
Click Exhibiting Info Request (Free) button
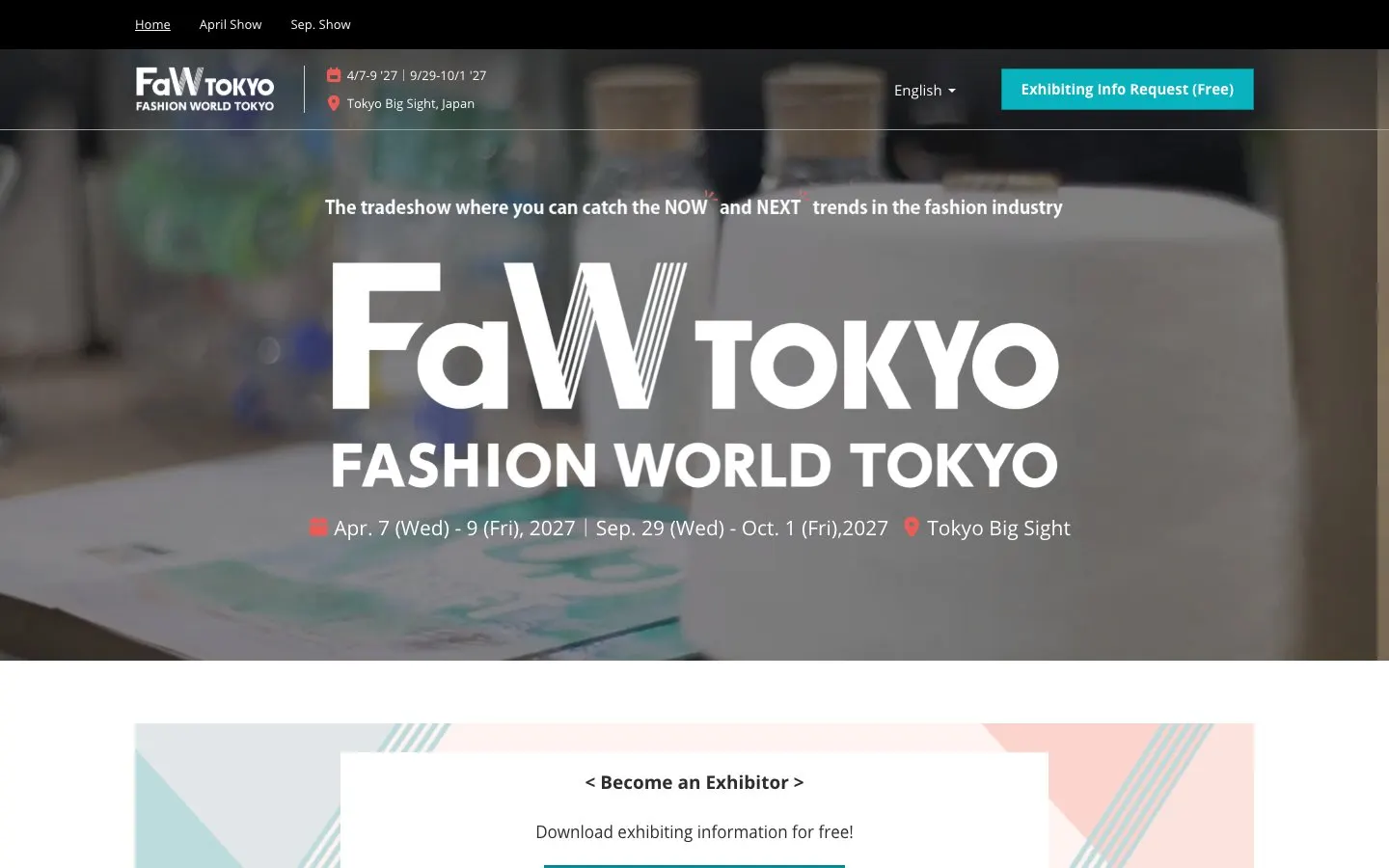pyautogui.click(x=1128, y=89)
